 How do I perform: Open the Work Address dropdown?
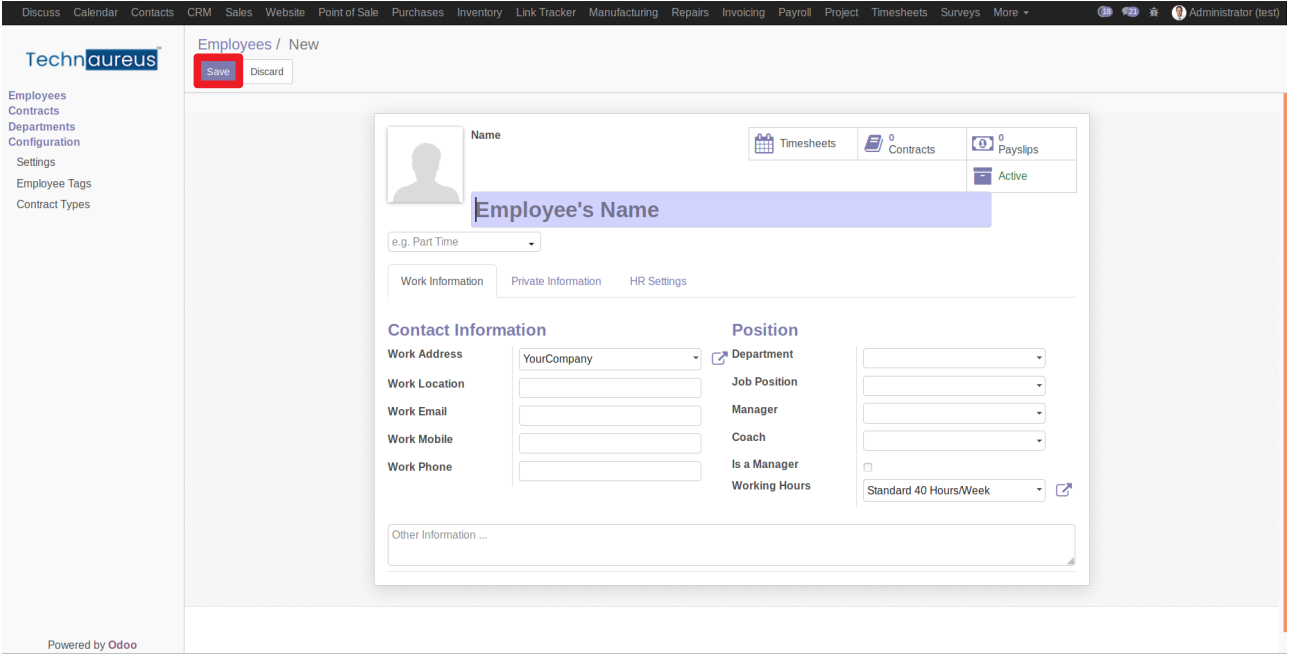pos(610,359)
